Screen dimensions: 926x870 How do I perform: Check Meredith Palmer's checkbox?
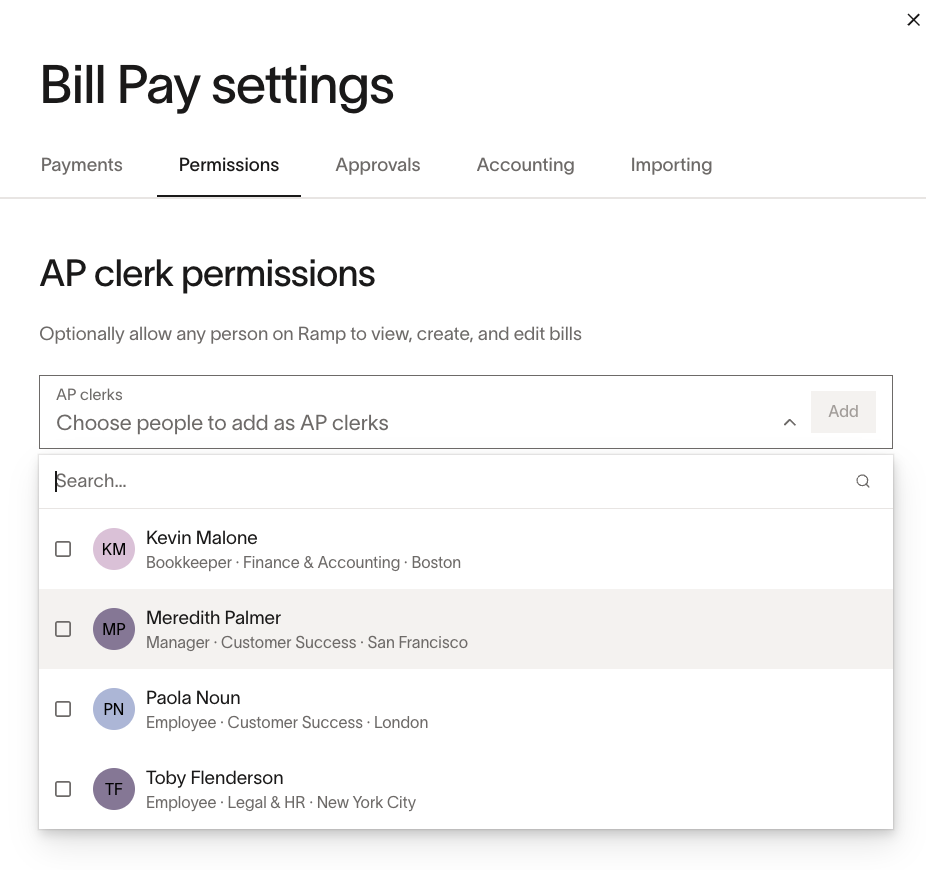(x=63, y=629)
